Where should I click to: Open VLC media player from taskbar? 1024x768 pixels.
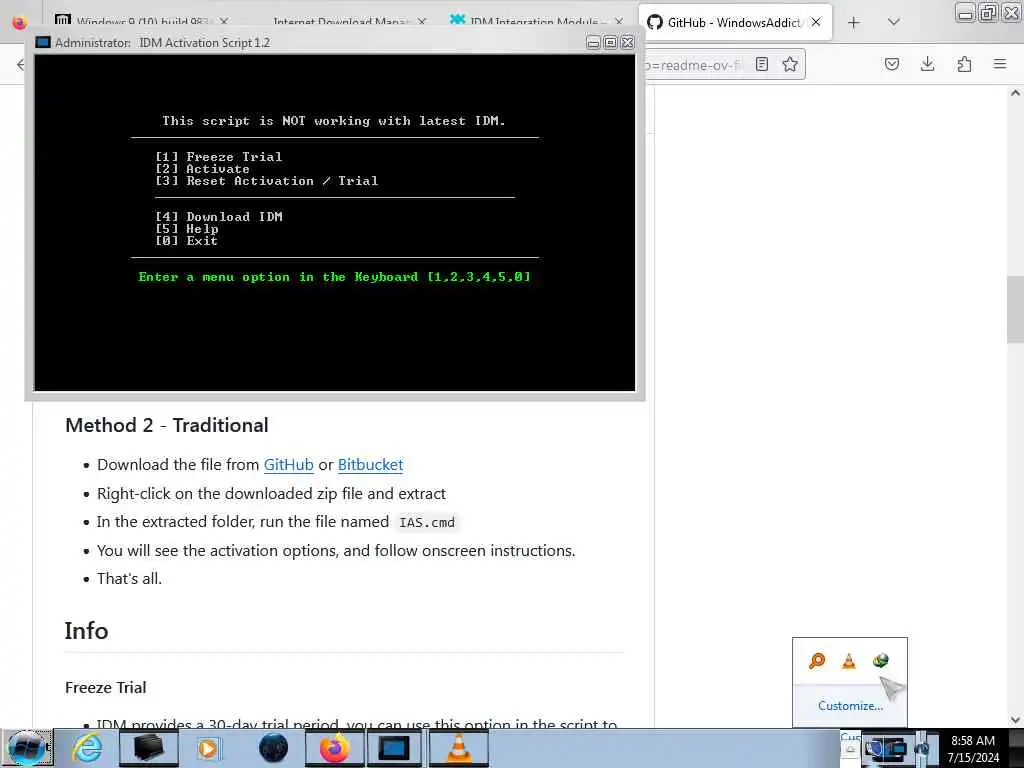coord(459,748)
